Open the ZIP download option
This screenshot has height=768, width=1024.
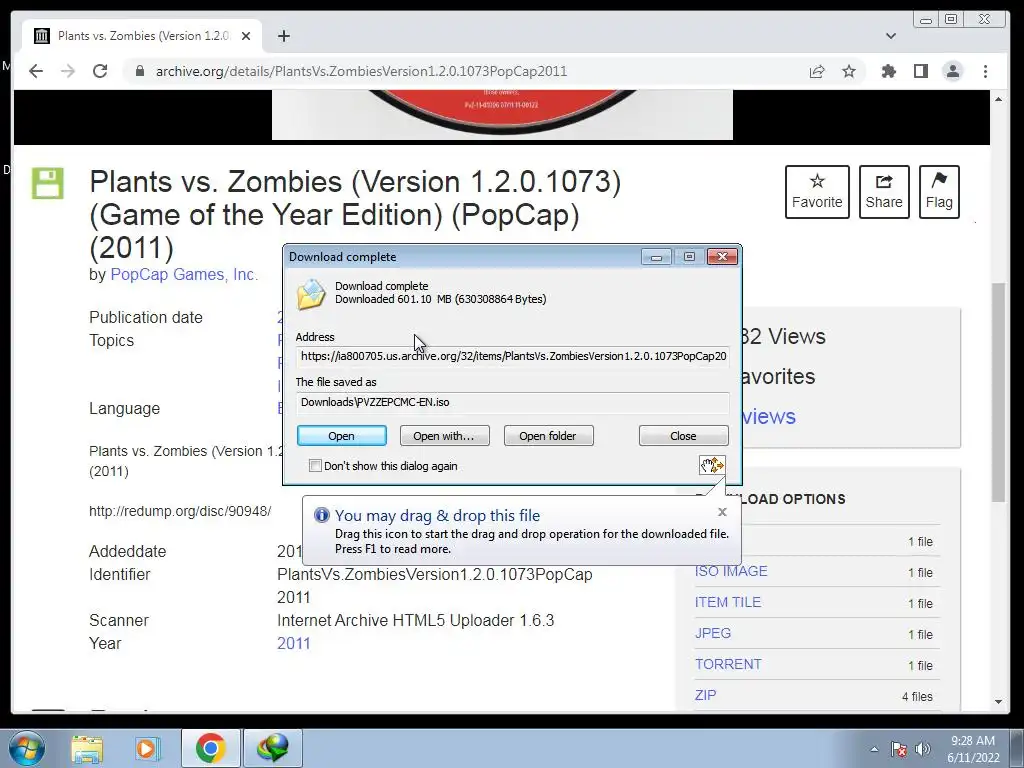pyautogui.click(x=705, y=696)
